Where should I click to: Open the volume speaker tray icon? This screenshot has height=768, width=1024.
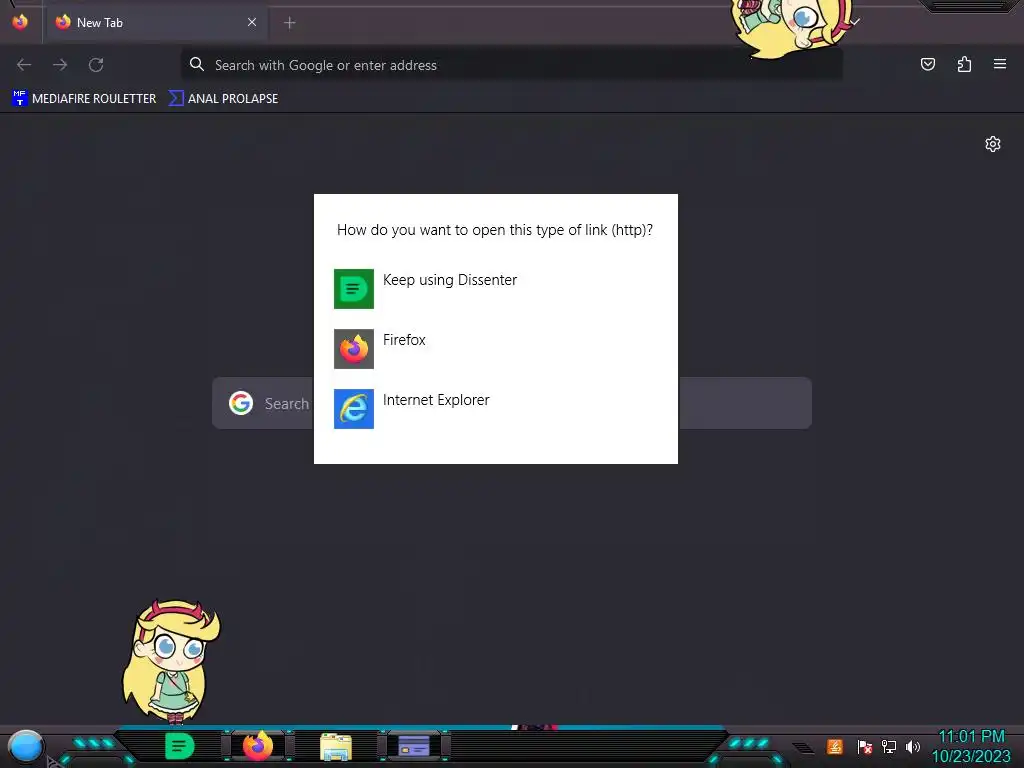913,746
